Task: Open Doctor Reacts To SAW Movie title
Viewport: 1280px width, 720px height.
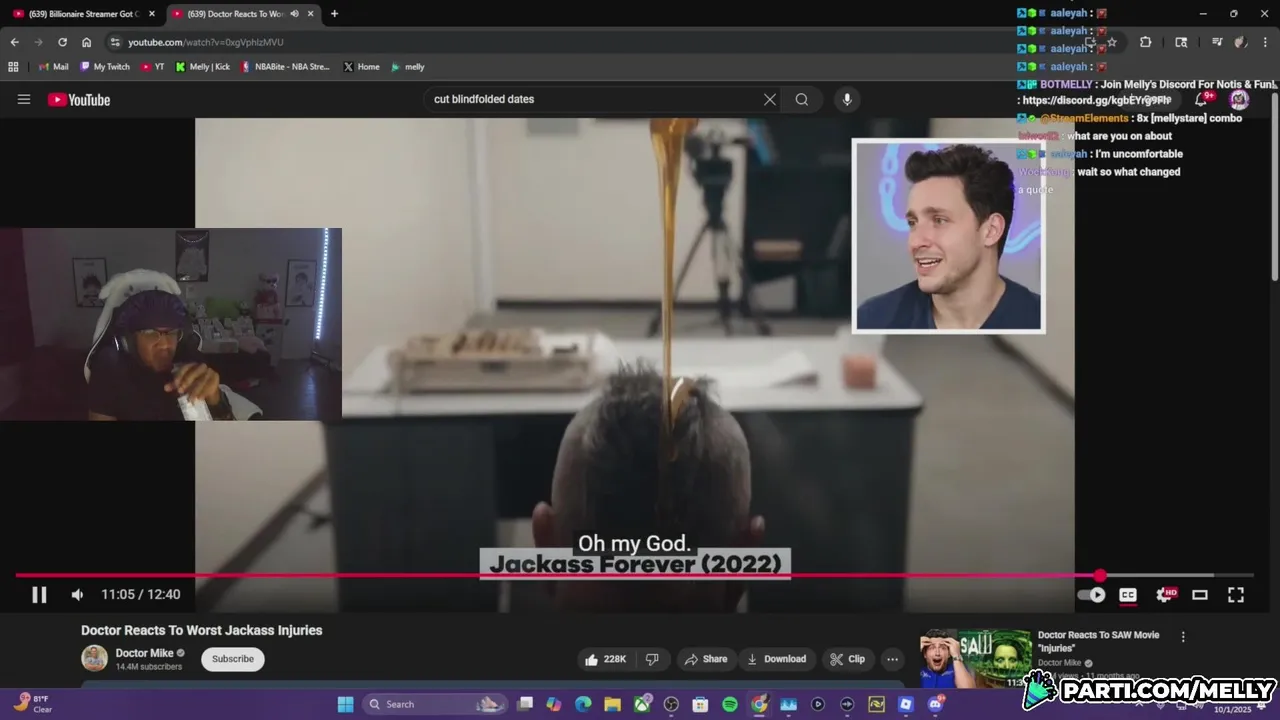Action: pyautogui.click(x=1098, y=641)
